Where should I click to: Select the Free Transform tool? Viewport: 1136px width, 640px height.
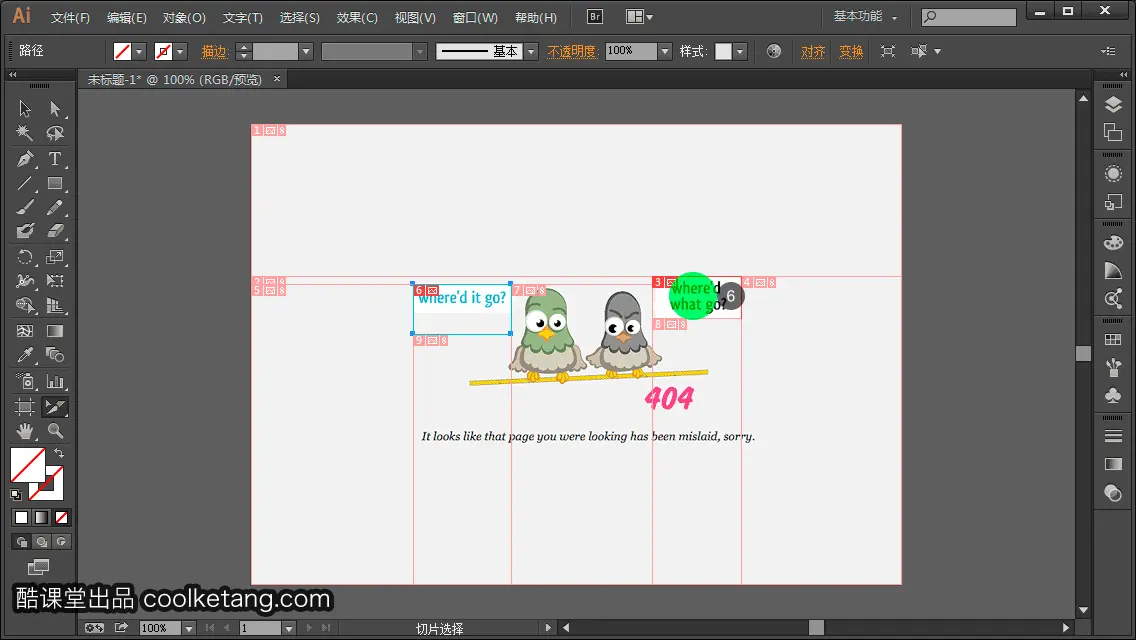(55, 280)
